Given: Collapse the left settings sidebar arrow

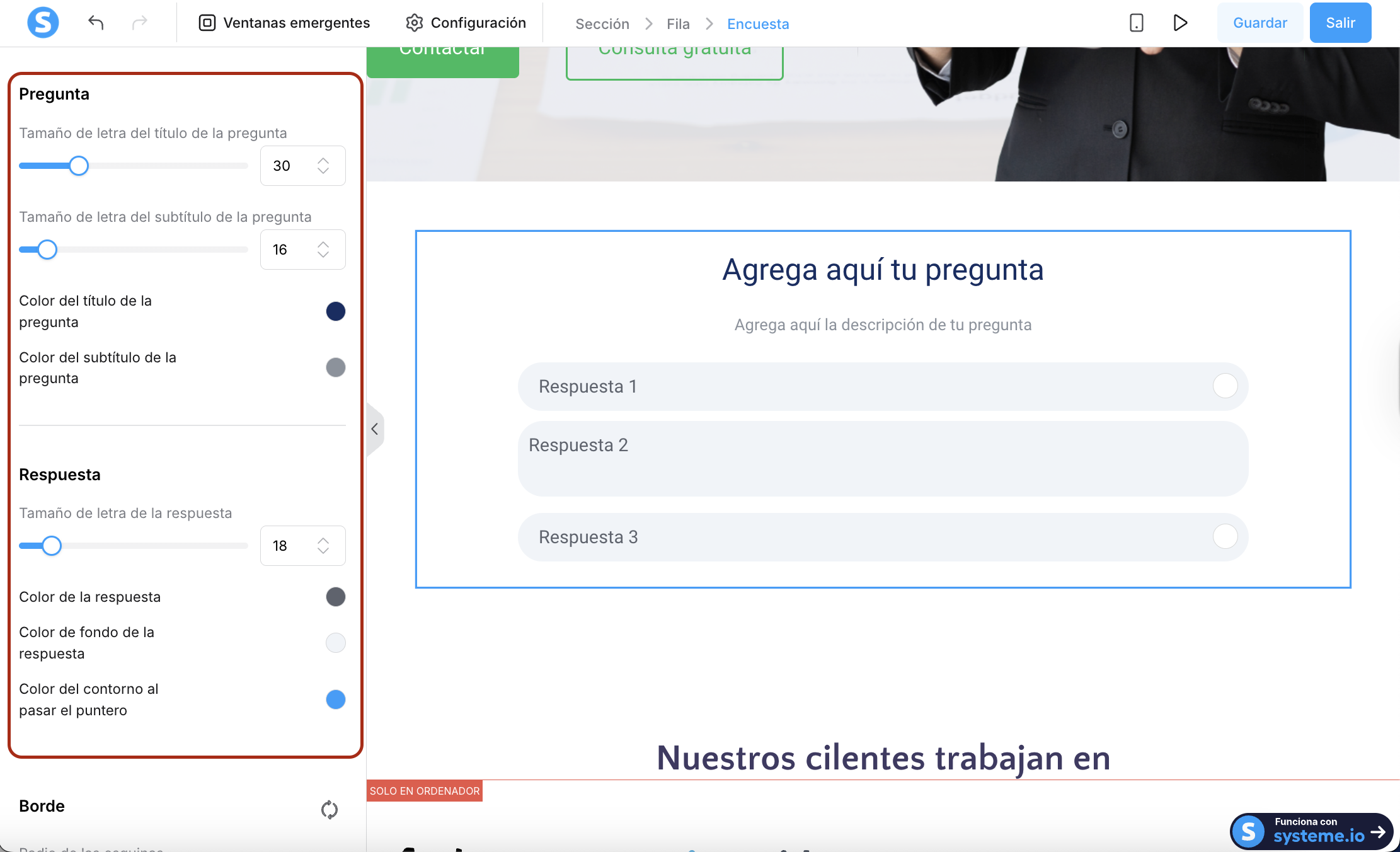Looking at the screenshot, I should 374,429.
